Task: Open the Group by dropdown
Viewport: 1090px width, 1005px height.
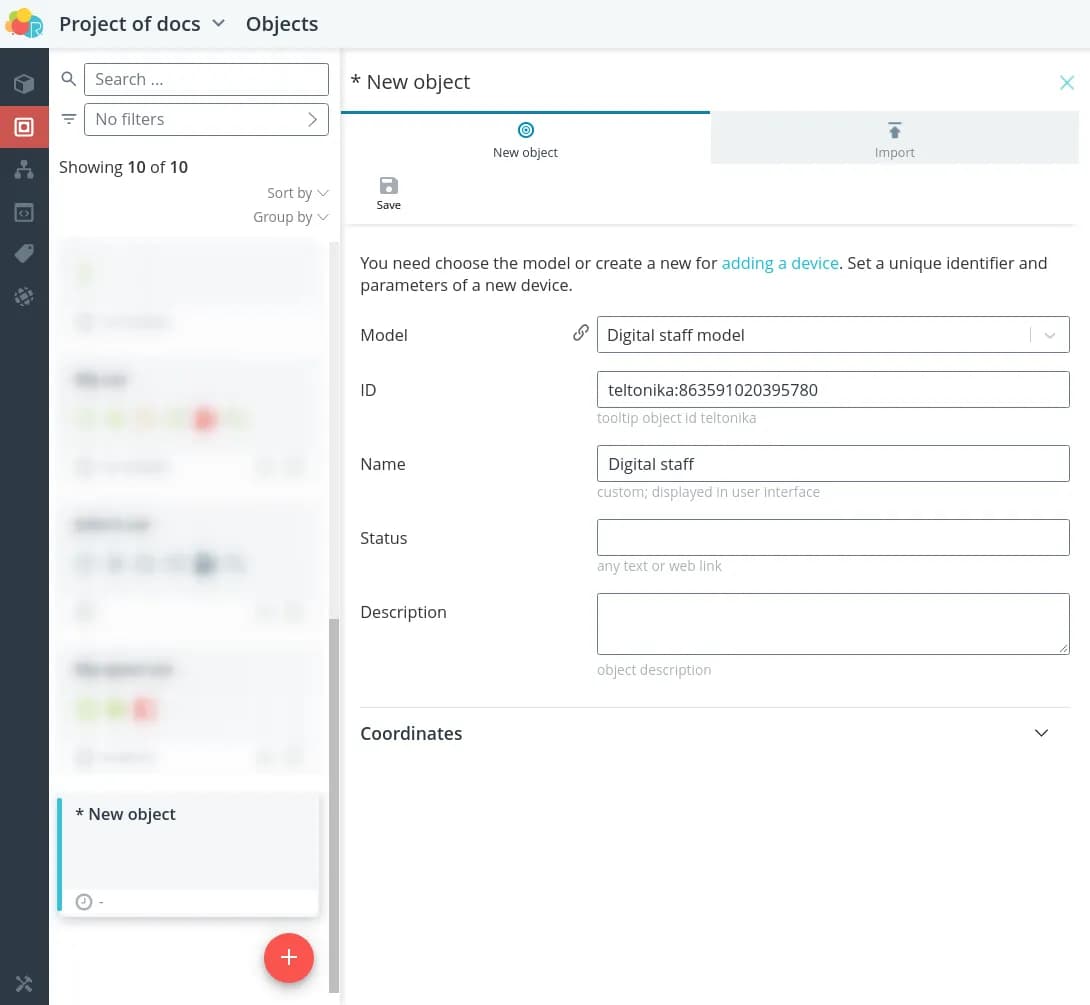Action: pyautogui.click(x=290, y=217)
